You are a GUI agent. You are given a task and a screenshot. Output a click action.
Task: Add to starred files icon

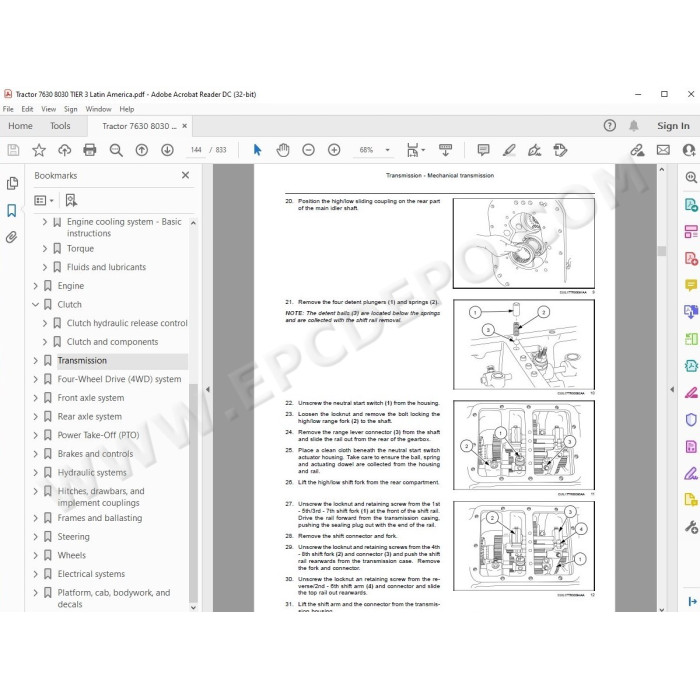coord(39,150)
